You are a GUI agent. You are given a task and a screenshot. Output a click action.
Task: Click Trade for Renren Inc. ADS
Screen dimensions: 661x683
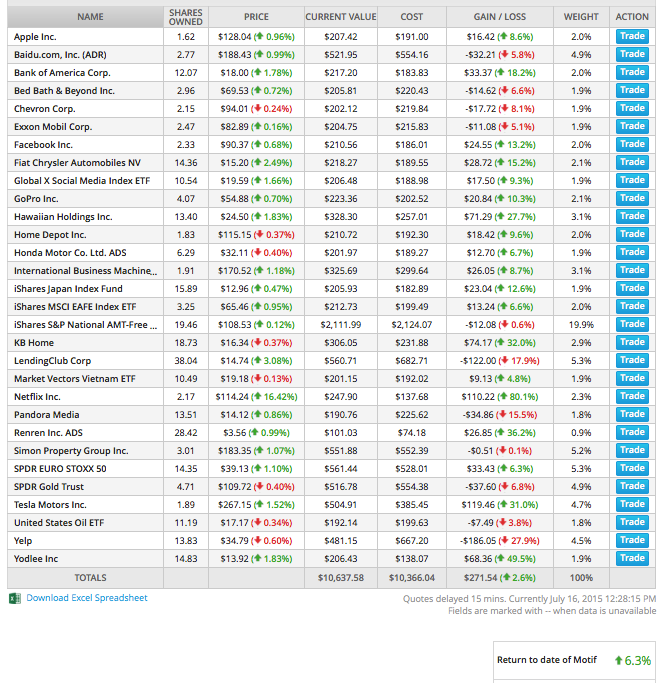click(632, 433)
